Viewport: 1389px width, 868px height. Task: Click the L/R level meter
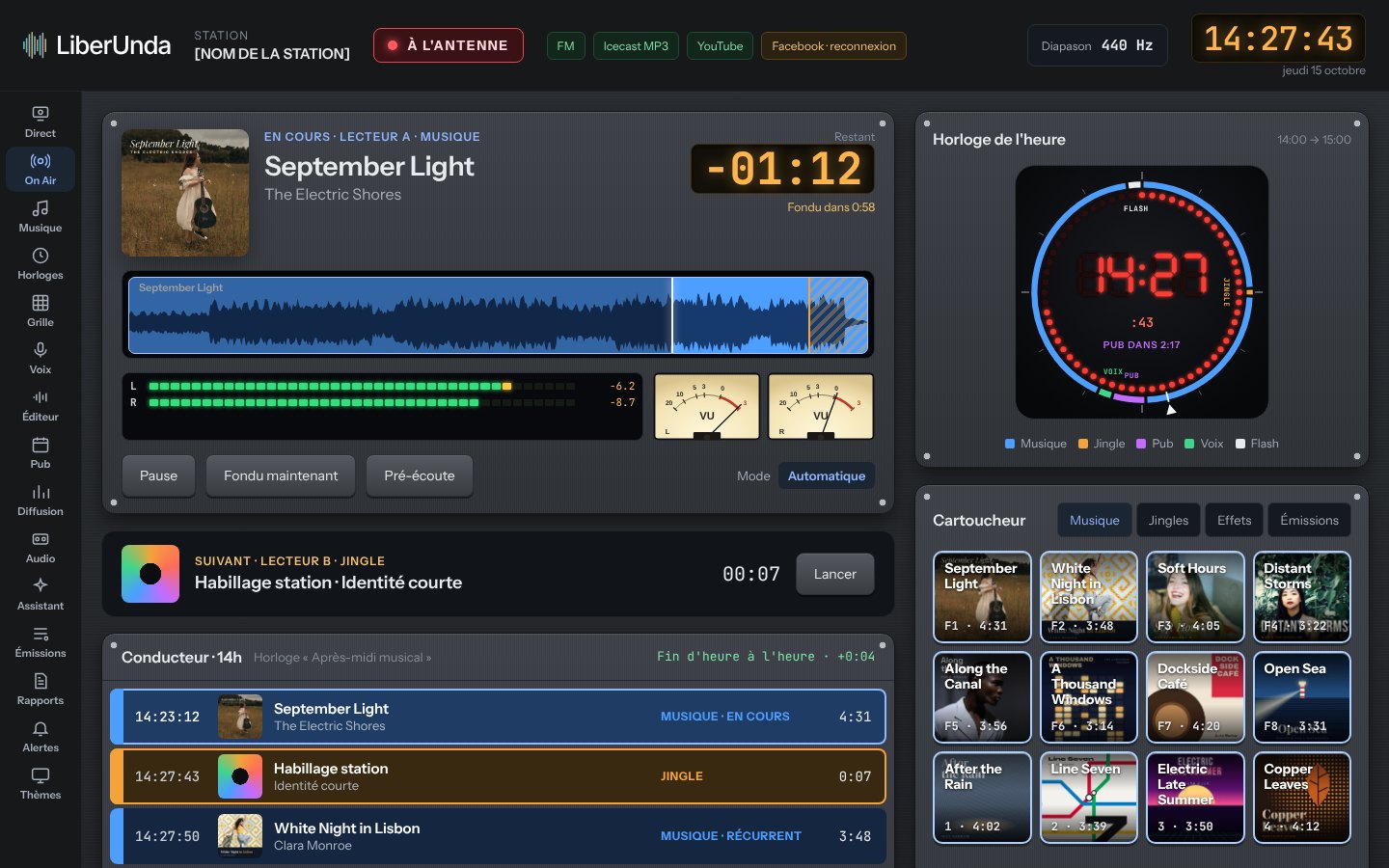click(382, 406)
